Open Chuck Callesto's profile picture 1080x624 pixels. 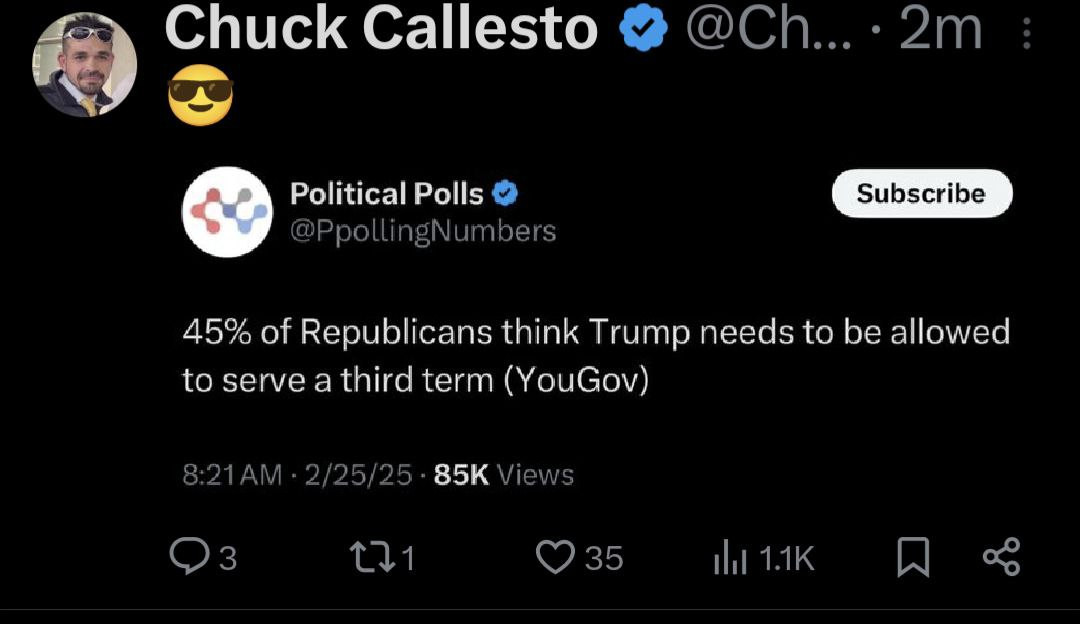pos(85,66)
